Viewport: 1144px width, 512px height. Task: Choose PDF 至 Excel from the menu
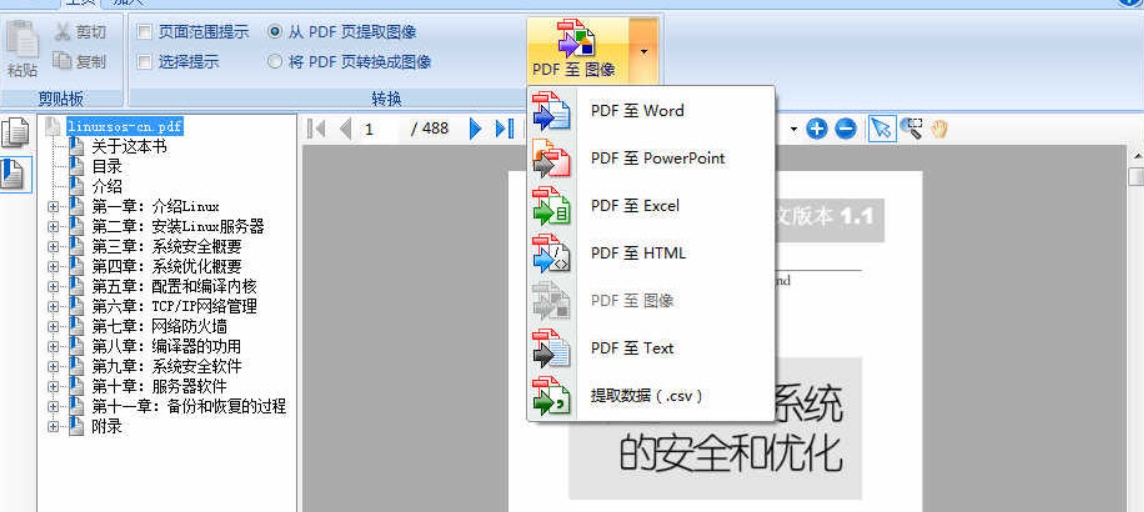coord(649,206)
